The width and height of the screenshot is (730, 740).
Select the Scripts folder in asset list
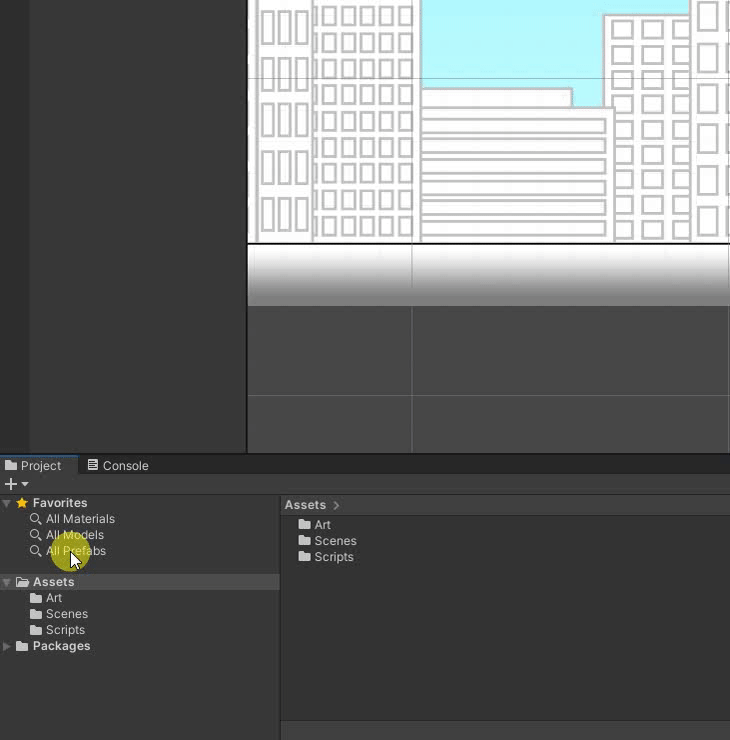pyautogui.click(x=333, y=557)
